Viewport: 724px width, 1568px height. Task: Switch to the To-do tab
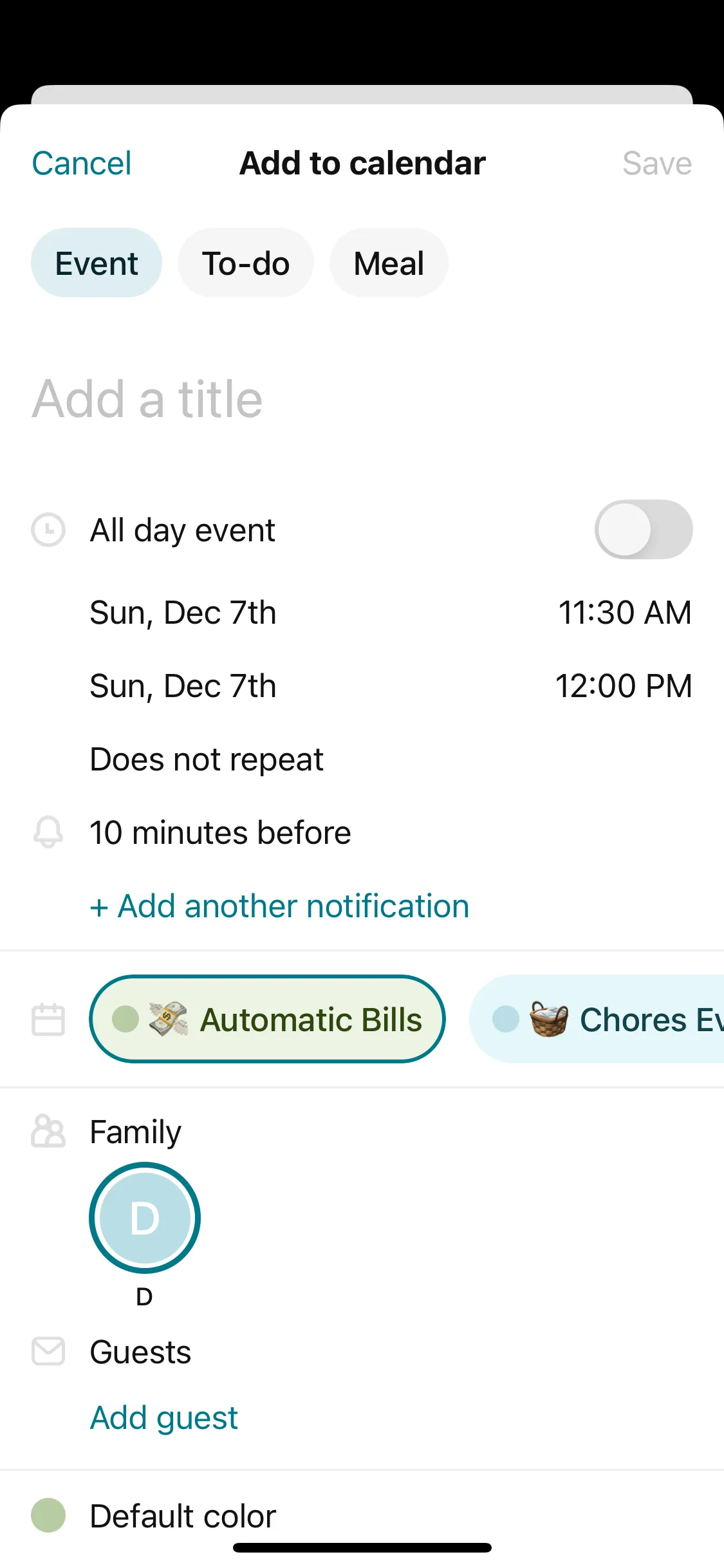click(x=246, y=263)
